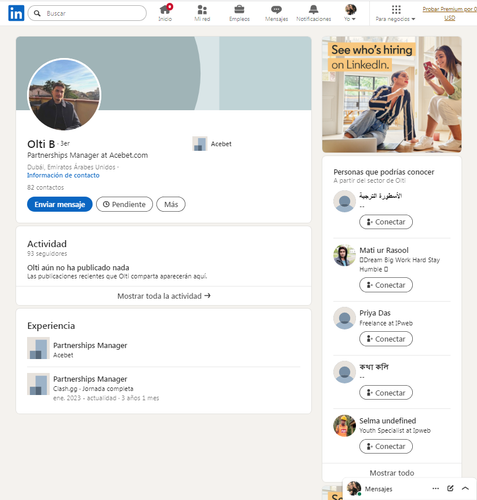477x500 pixels.
Task: Focus the Buscar search field
Action: [x=87, y=13]
